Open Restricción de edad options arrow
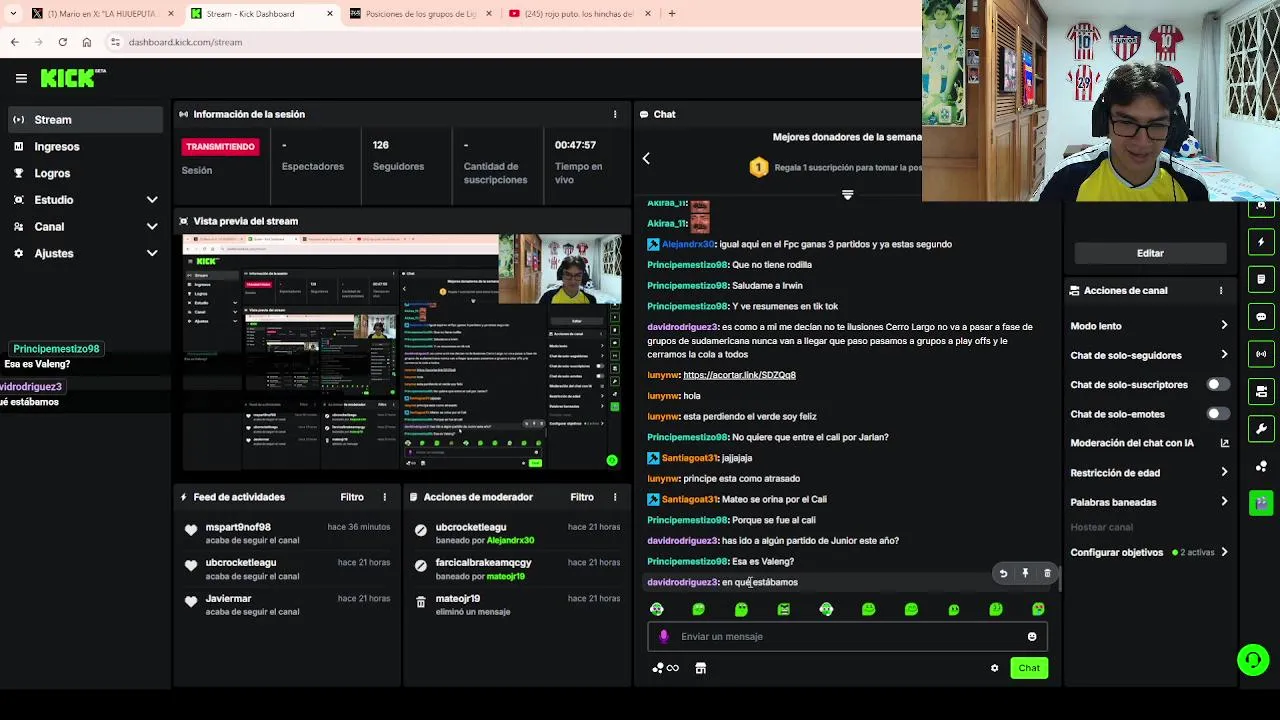The width and height of the screenshot is (1280, 720). [1224, 472]
